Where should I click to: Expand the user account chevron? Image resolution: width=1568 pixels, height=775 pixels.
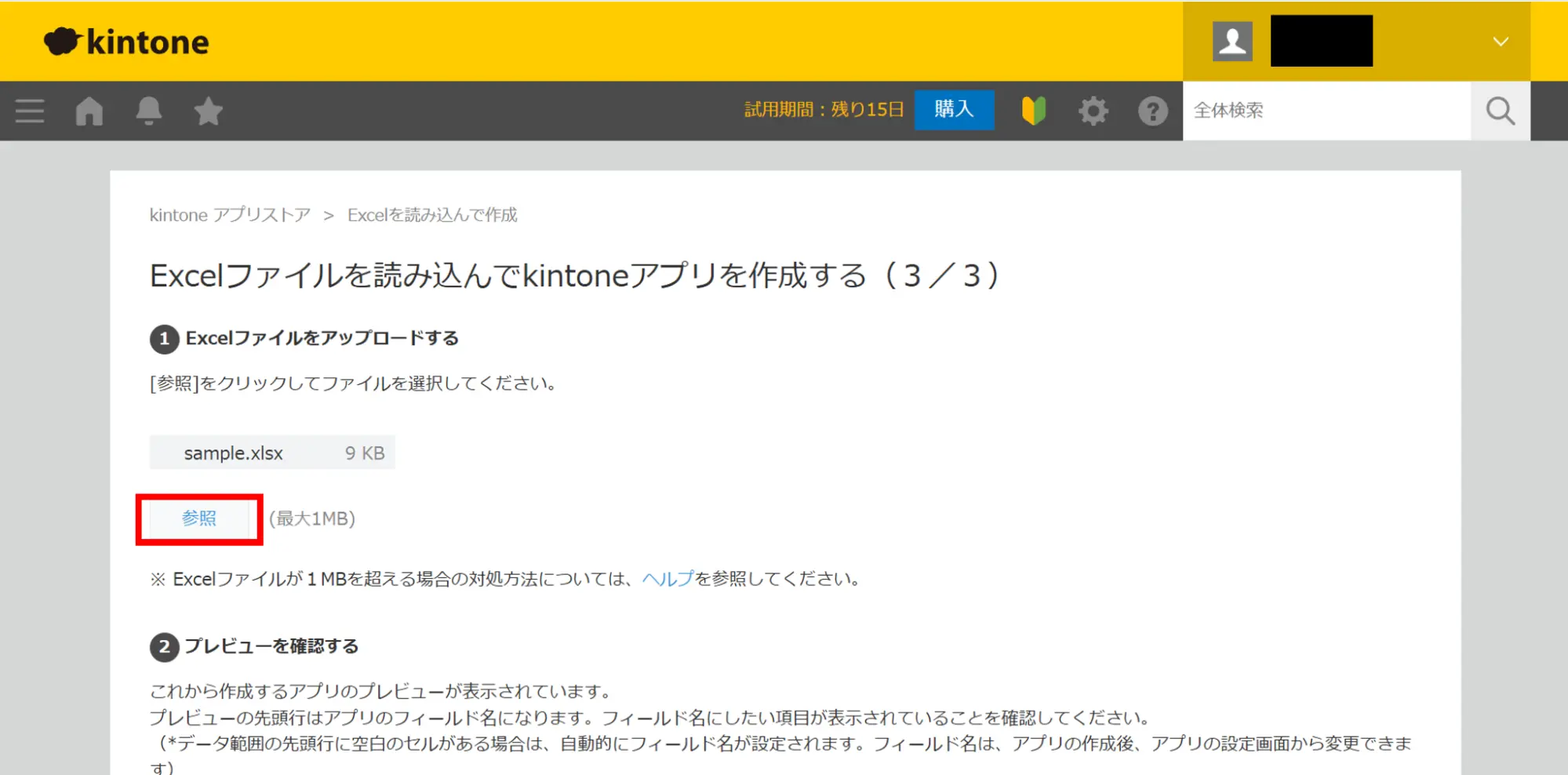1501,42
